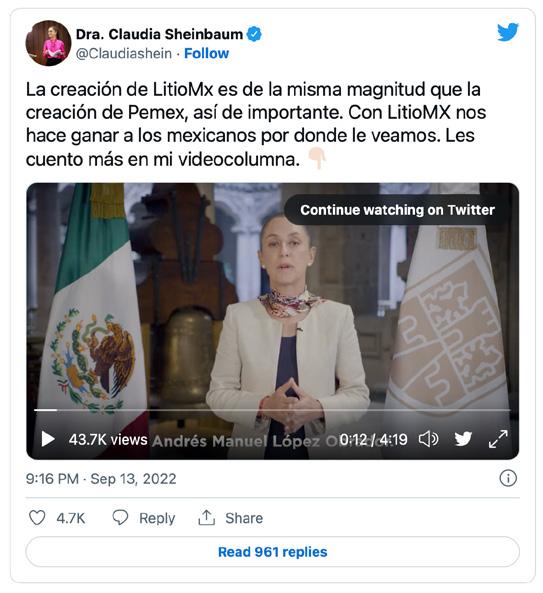Click the Reply label
This screenshot has width=543, height=593.
157,518
